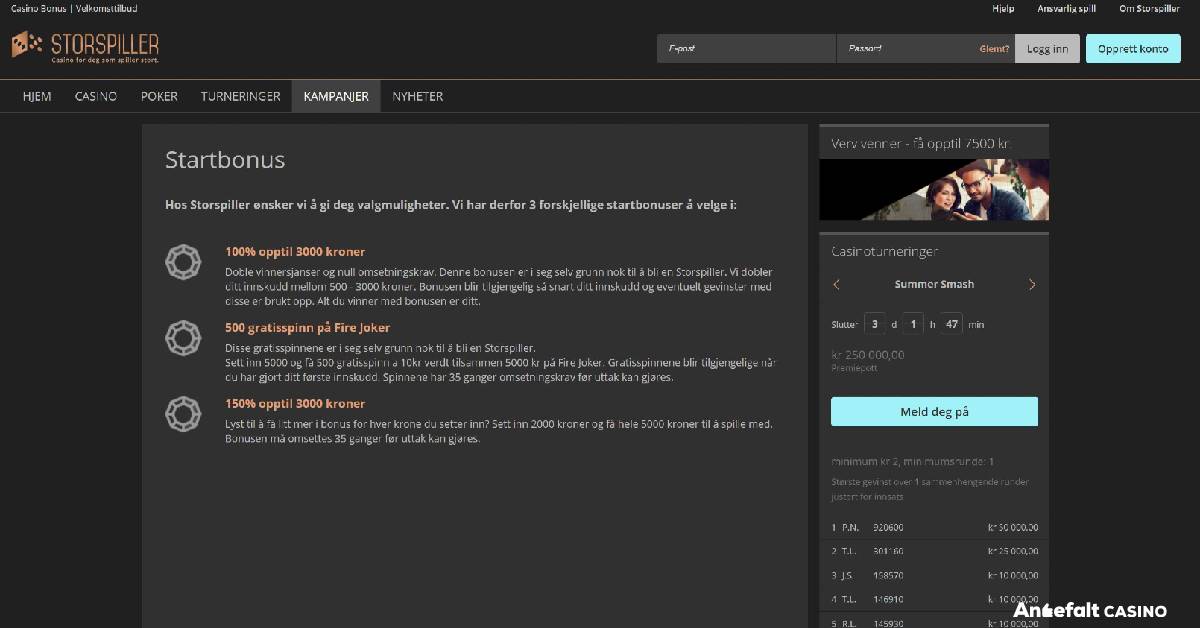Open the NYHETER tab
This screenshot has width=1200, height=628.
418,97
